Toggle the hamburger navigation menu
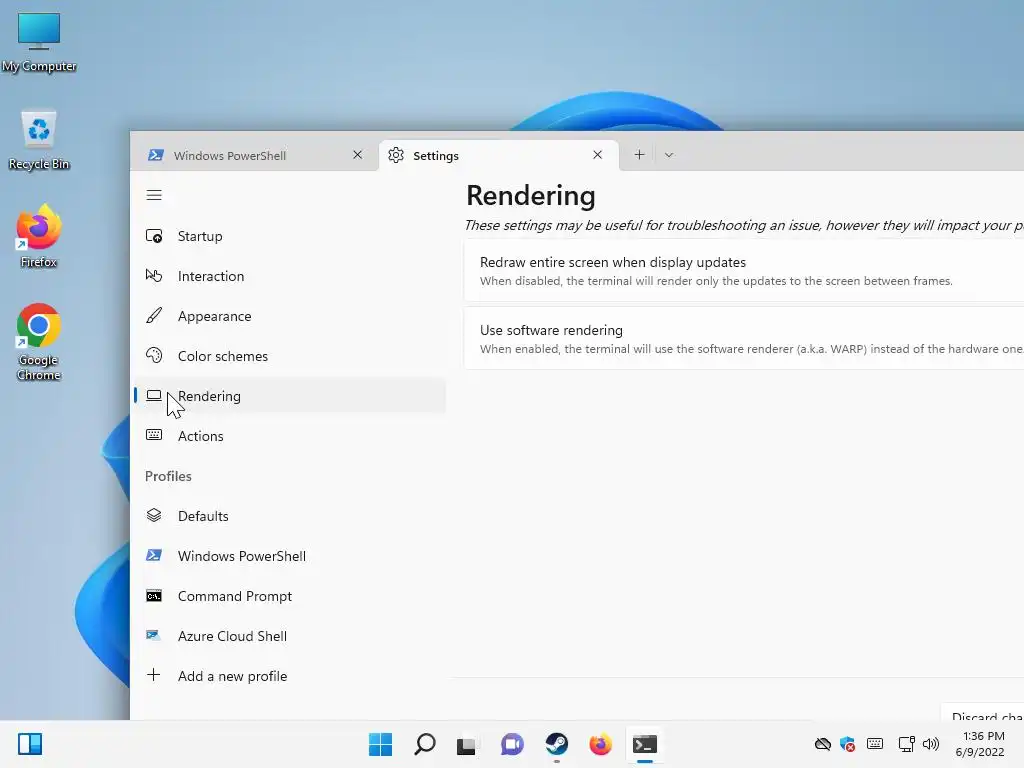The height and width of the screenshot is (768, 1024). (154, 195)
